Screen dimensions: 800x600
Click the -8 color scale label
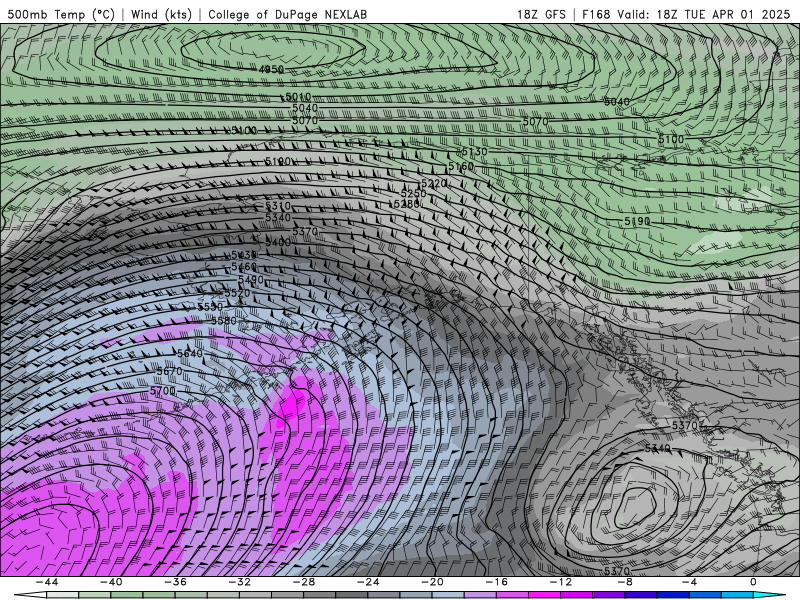pyautogui.click(x=626, y=582)
